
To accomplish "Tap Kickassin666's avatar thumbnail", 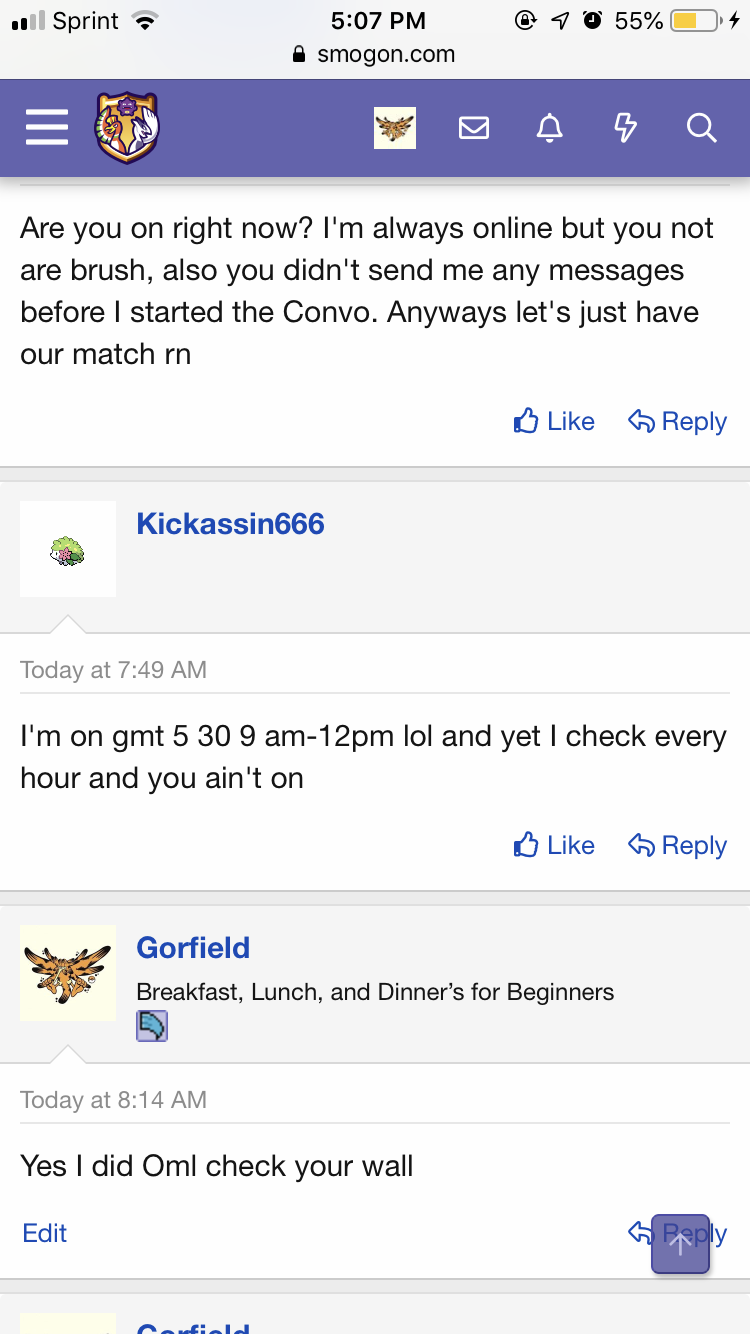I will 68,549.
